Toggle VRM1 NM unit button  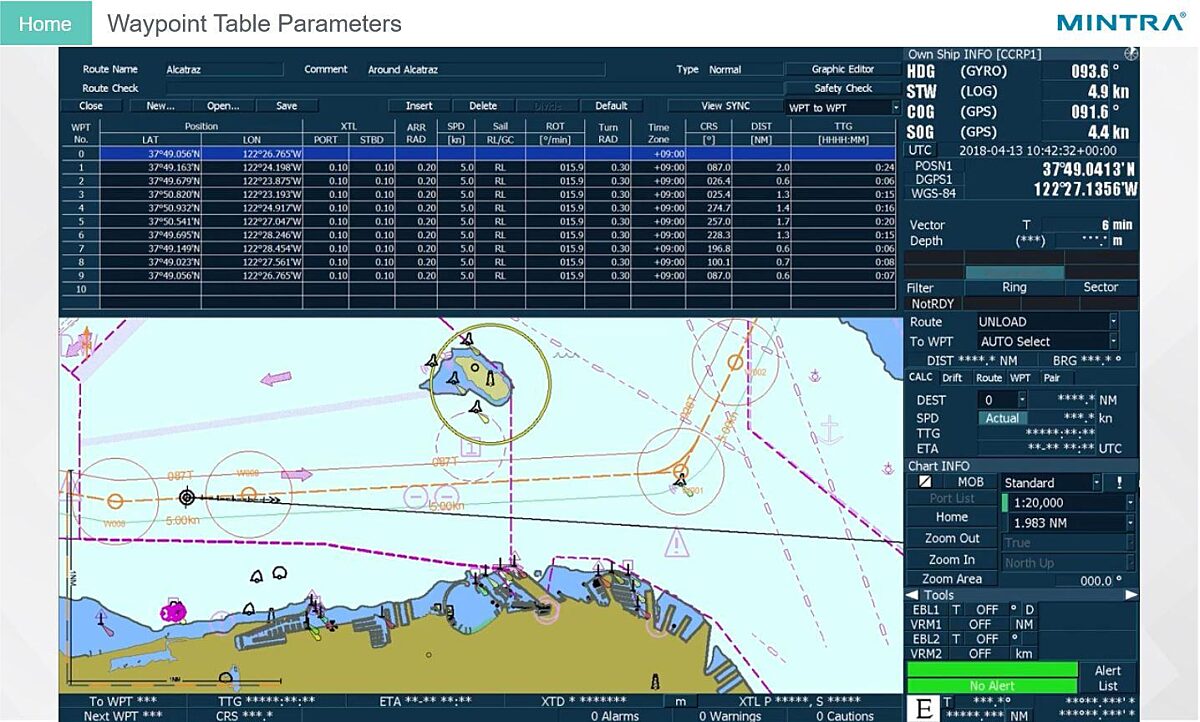[x=1024, y=624]
